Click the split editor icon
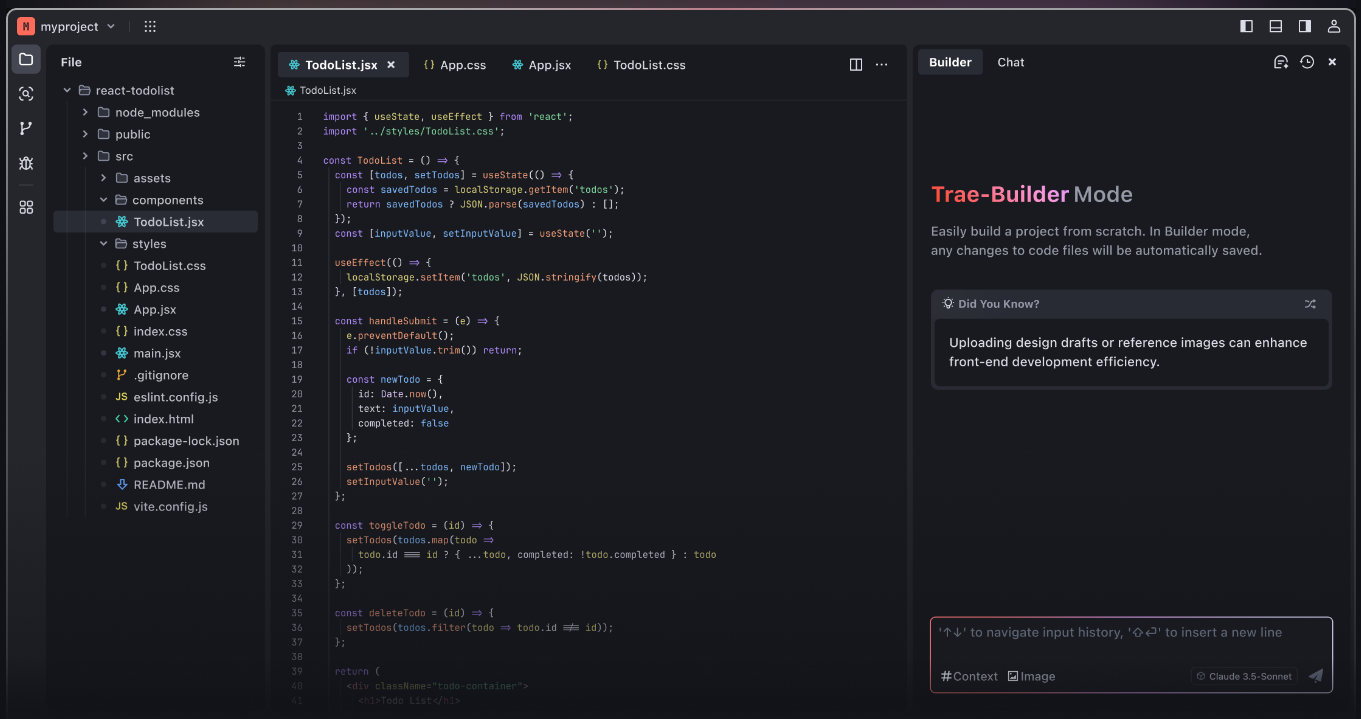Viewport: 1361px width, 719px height. pyautogui.click(x=856, y=65)
